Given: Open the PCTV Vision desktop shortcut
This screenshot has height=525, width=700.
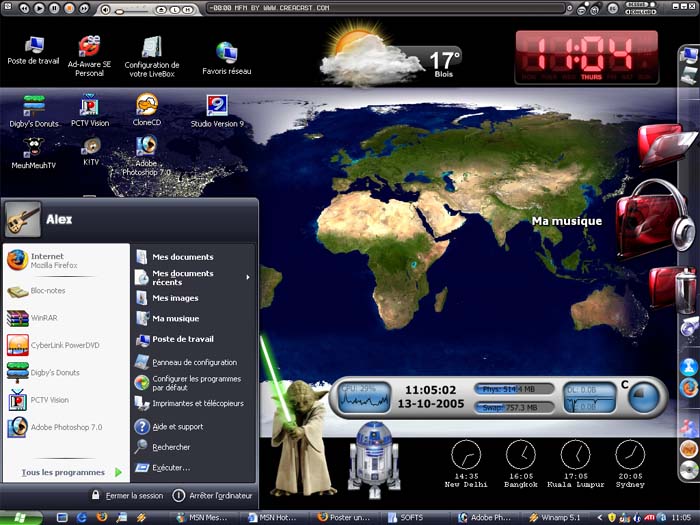Looking at the screenshot, I should (90, 110).
